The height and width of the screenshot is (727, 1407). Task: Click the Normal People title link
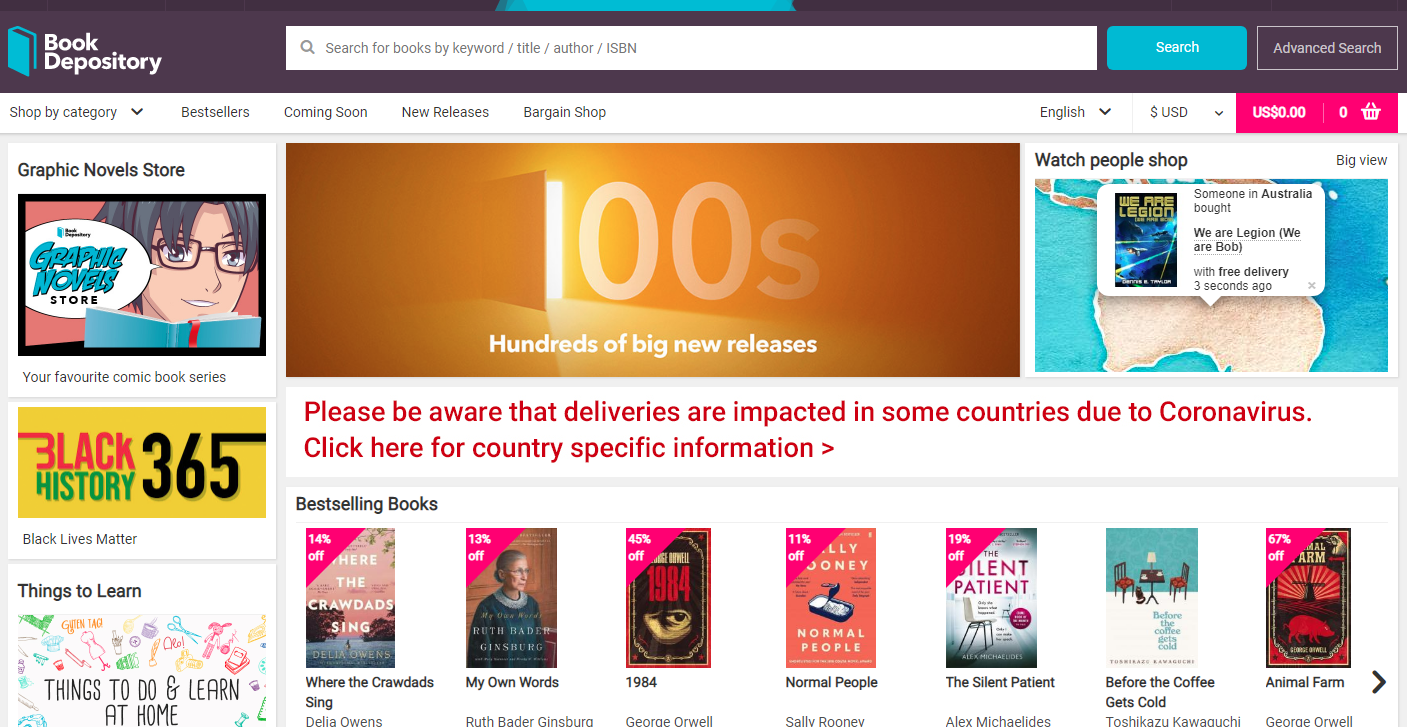tap(832, 682)
